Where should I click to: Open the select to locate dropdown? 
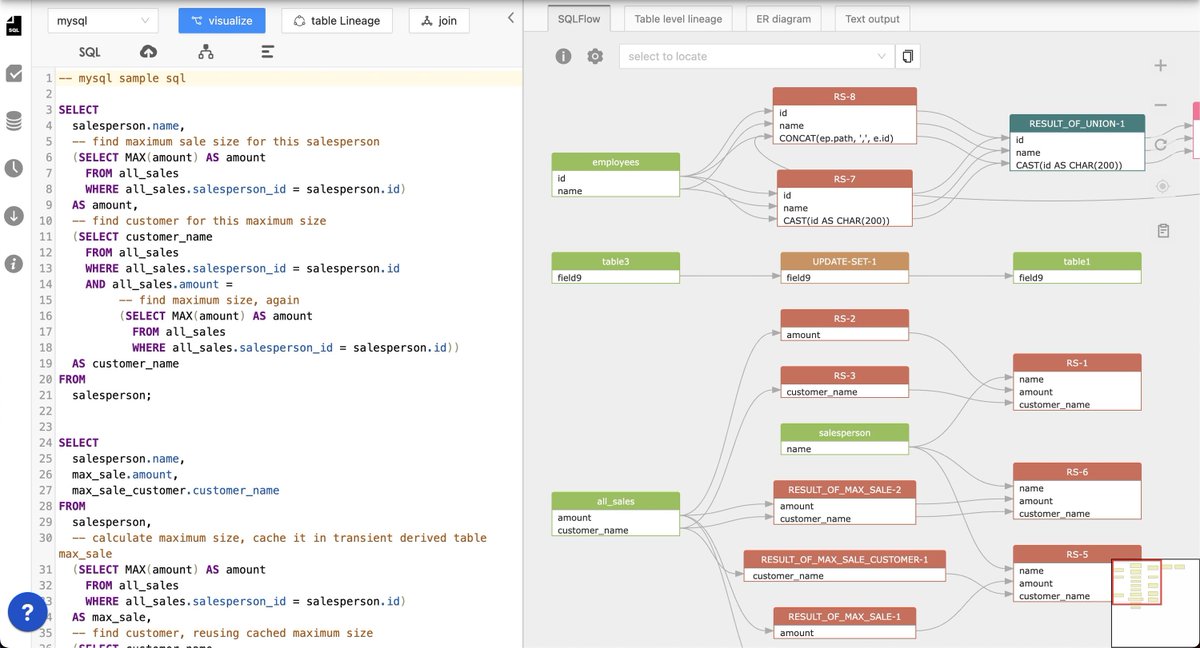pos(756,56)
